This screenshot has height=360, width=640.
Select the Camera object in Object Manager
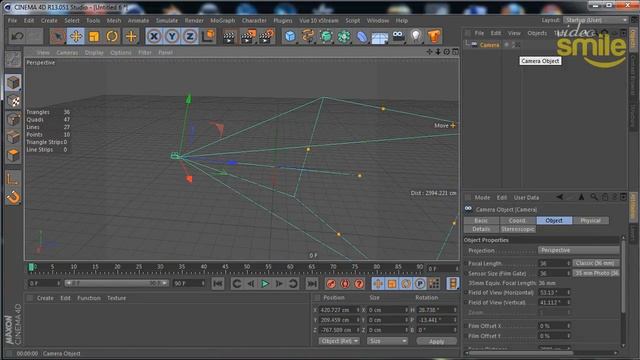pyautogui.click(x=489, y=45)
